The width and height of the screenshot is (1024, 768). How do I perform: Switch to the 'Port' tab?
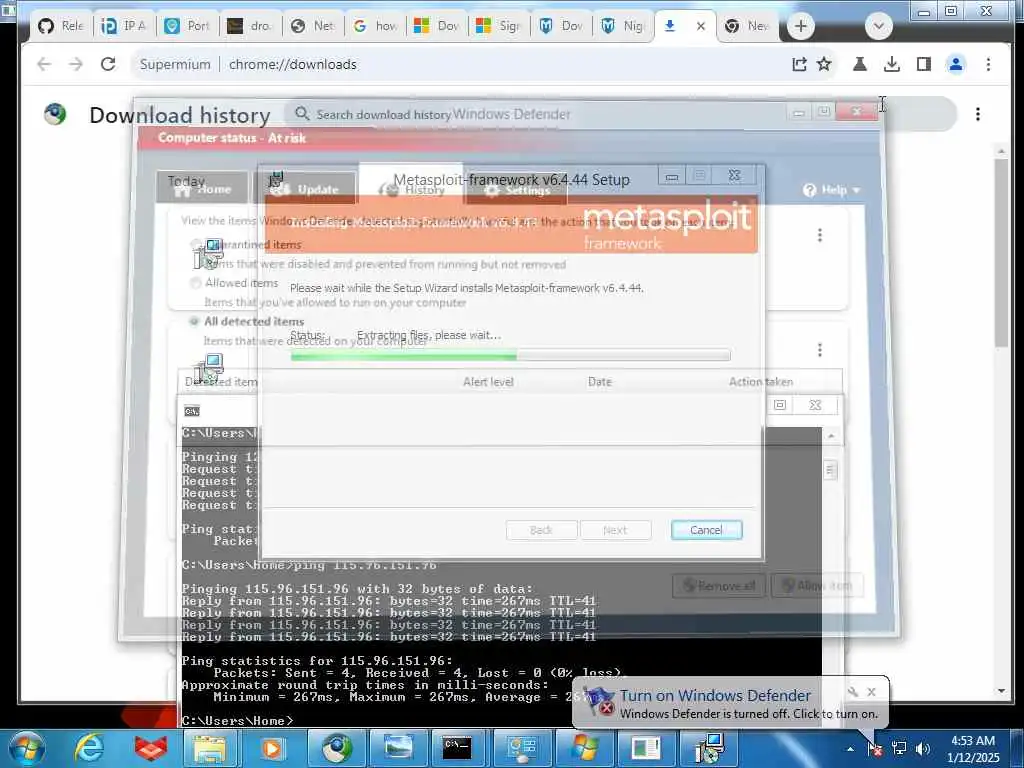pyautogui.click(x=187, y=26)
